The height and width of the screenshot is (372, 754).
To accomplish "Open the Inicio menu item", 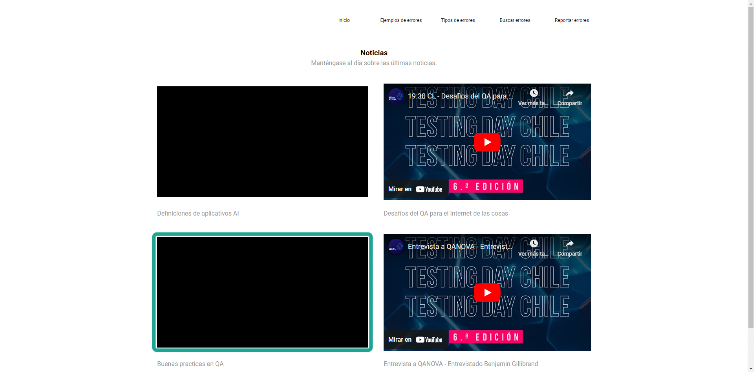I will 344,20.
